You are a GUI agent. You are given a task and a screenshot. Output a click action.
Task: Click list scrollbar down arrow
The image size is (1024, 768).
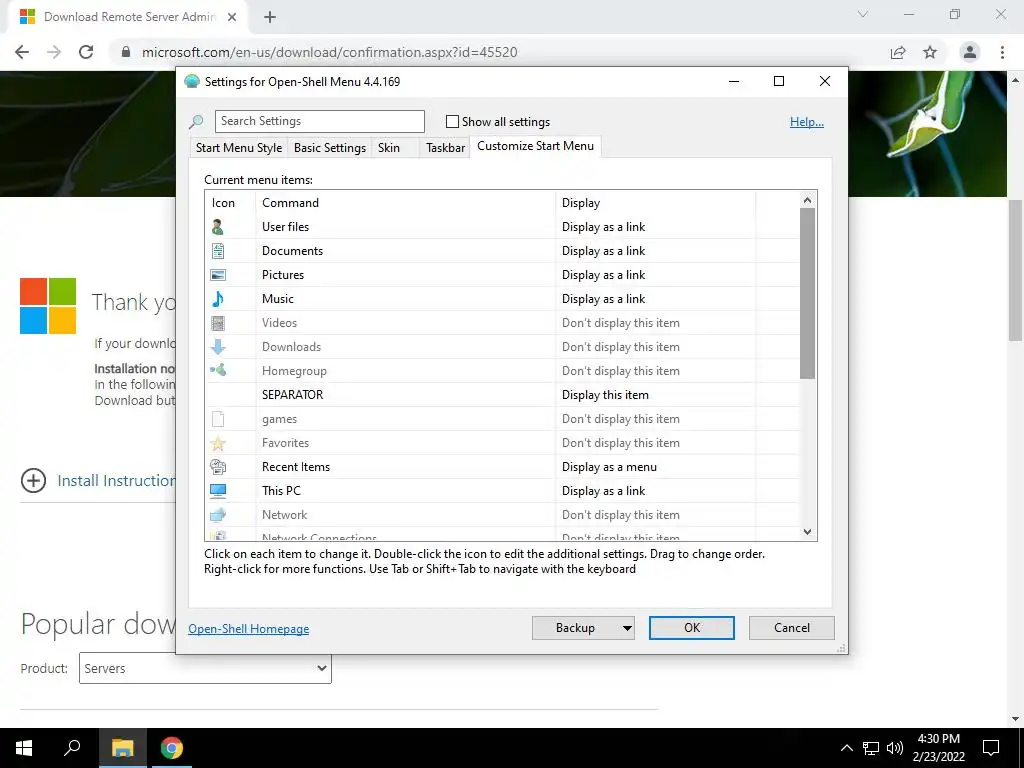point(807,532)
